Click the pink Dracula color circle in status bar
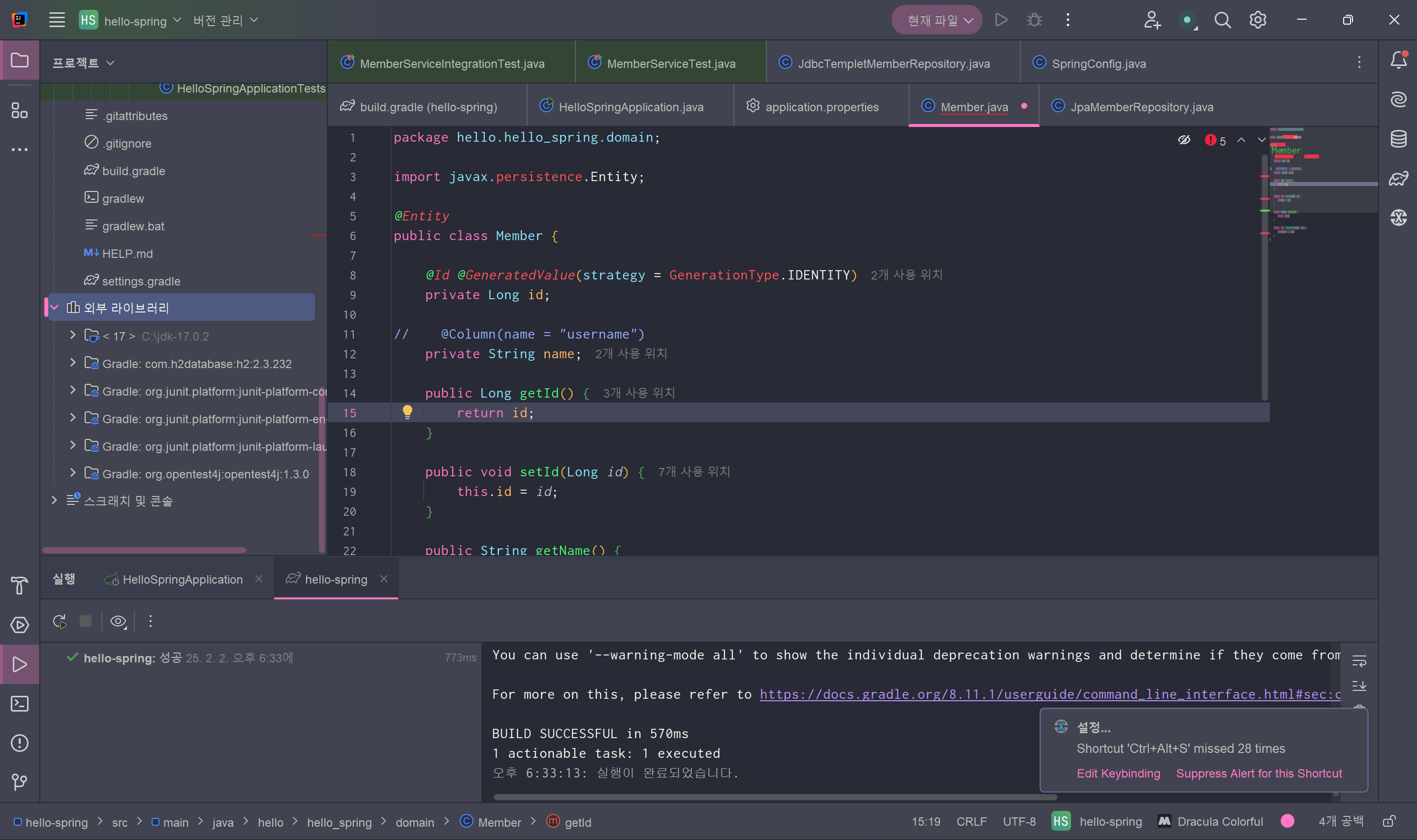 pos(1288,821)
